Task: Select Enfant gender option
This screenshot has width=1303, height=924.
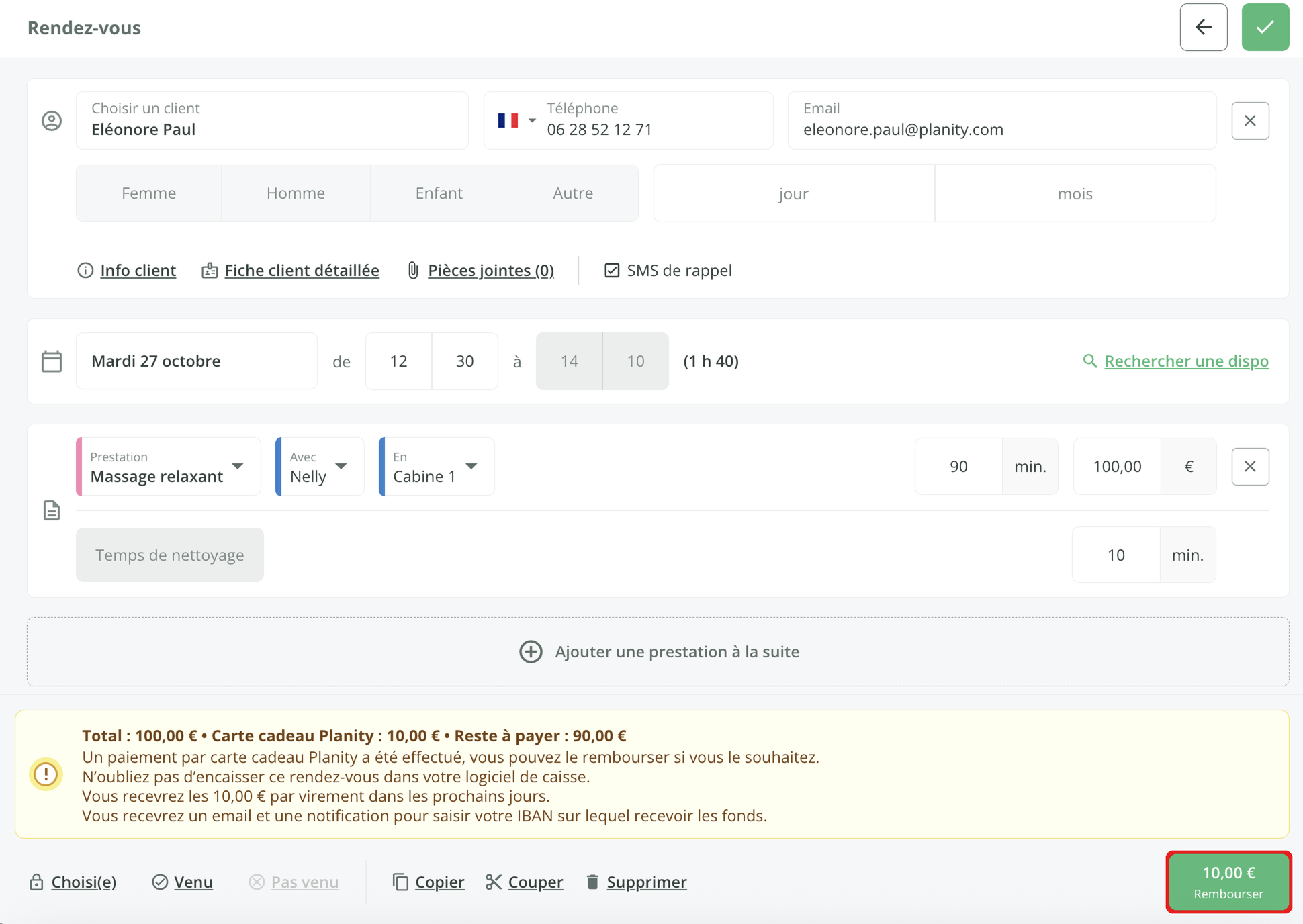Action: click(x=439, y=193)
